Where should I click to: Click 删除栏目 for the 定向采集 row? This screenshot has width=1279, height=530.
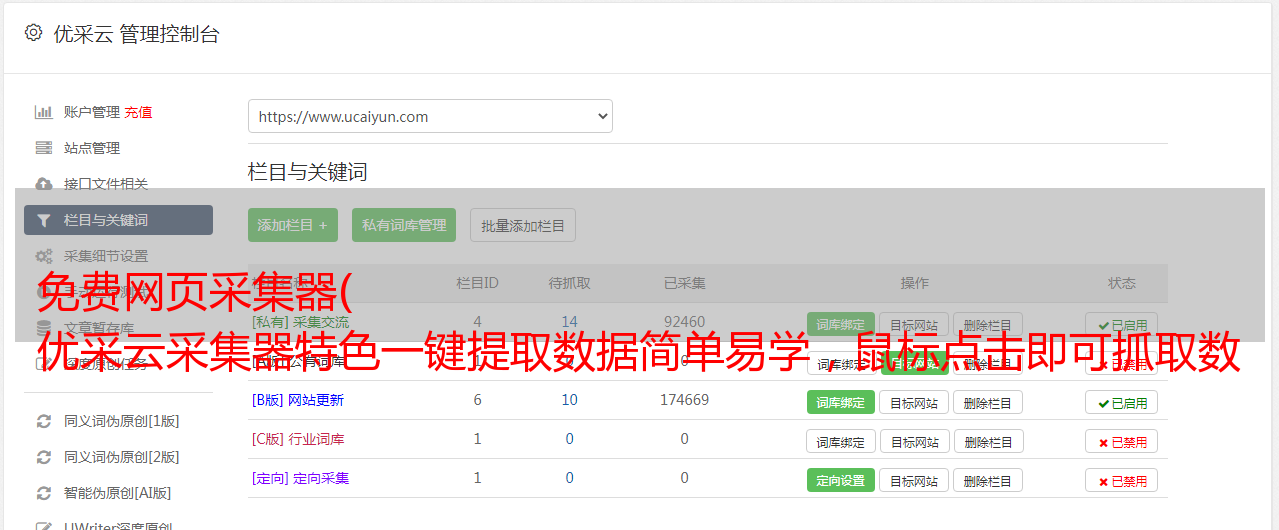(x=988, y=480)
